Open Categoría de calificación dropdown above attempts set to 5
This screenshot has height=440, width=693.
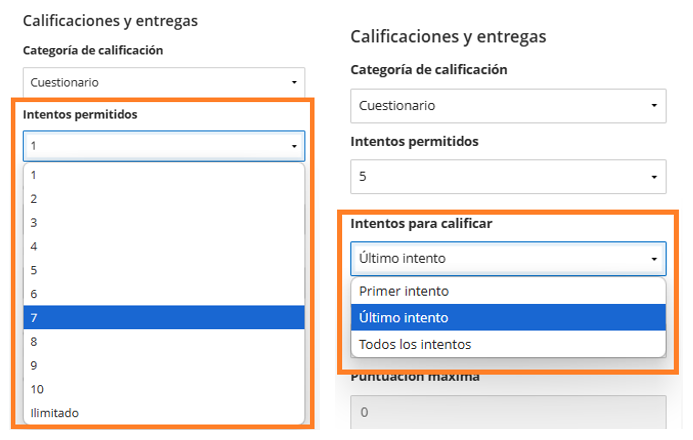507,105
